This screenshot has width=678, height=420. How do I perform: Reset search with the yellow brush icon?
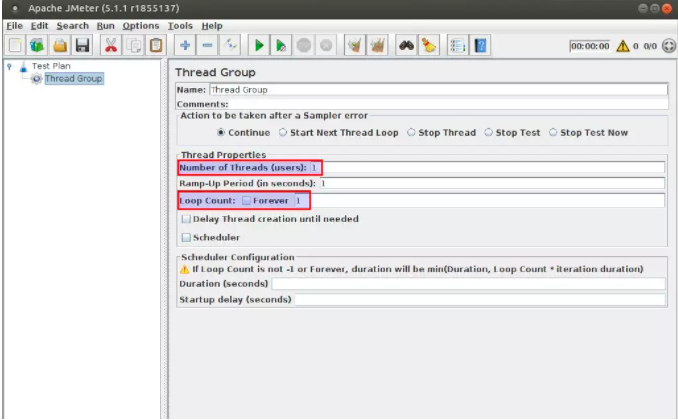[x=429, y=45]
